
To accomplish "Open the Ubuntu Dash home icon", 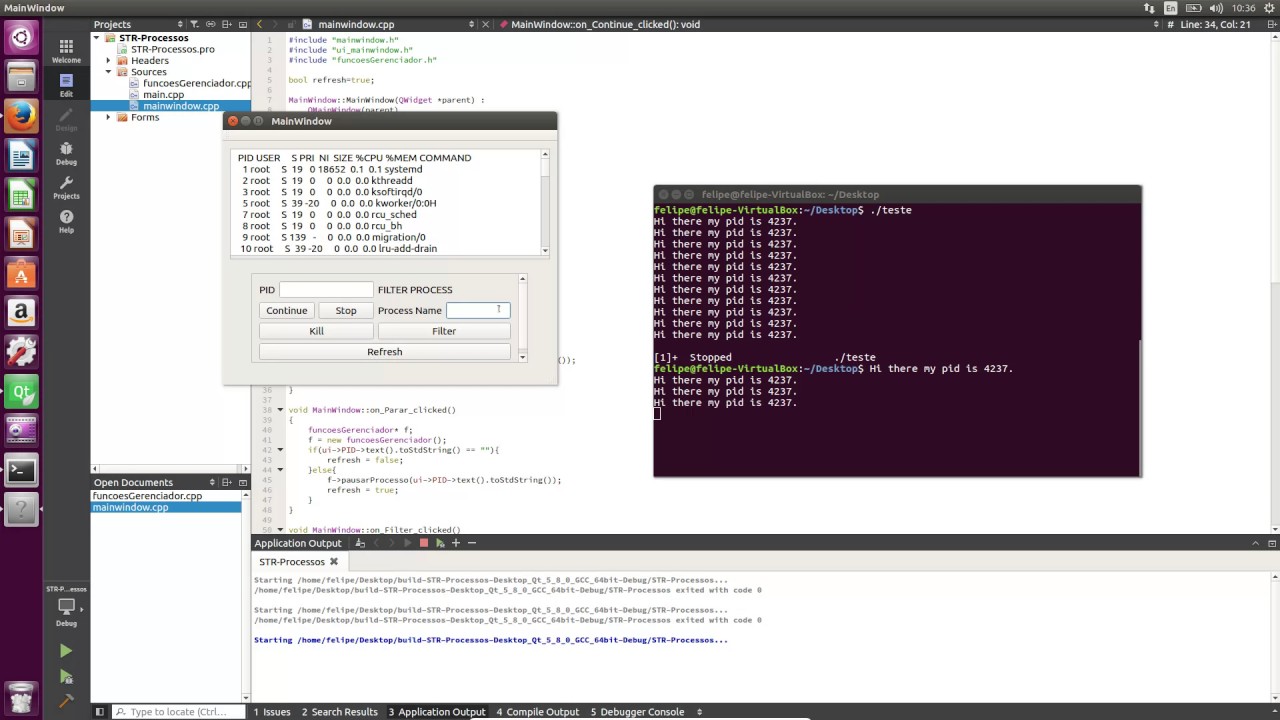I will [x=21, y=39].
